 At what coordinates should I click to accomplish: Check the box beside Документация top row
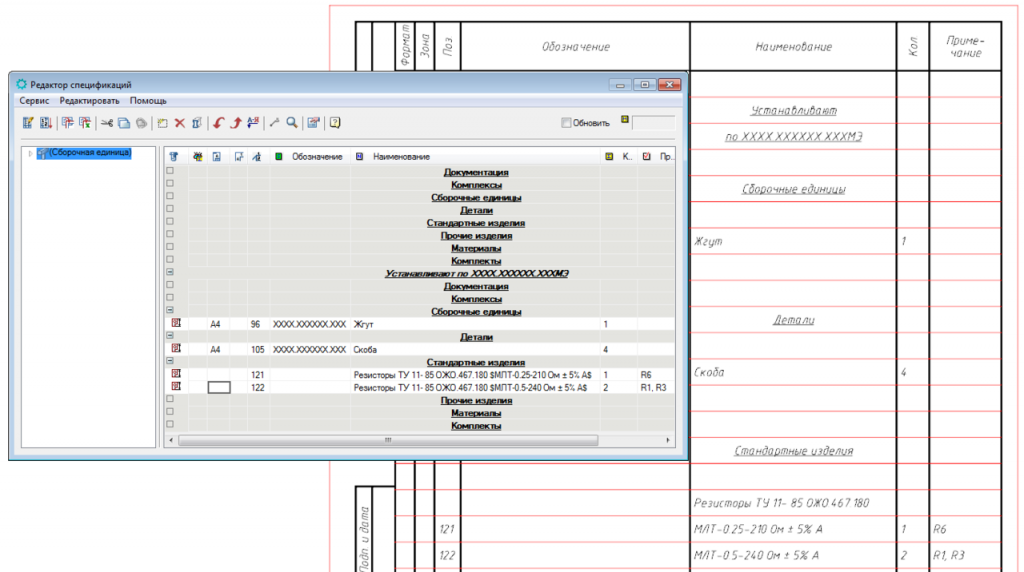pyautogui.click(x=170, y=171)
